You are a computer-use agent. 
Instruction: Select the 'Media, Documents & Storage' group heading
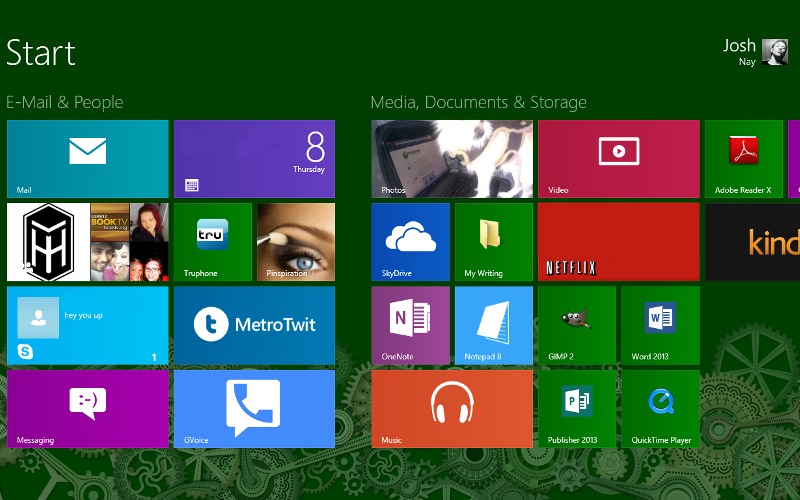[479, 102]
